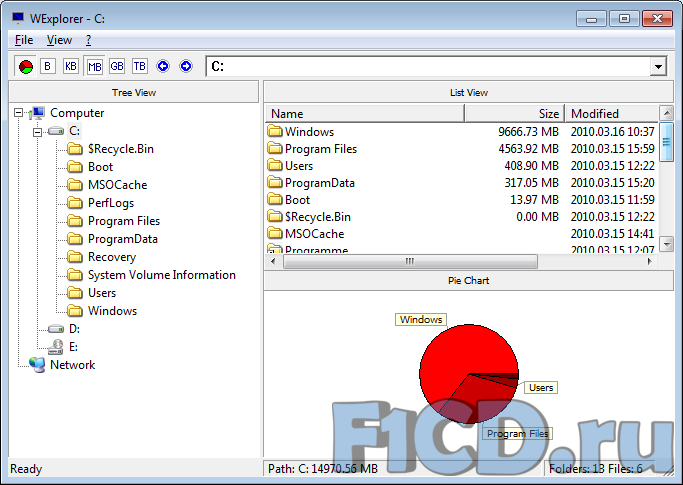
Task: Select the Network icon in the tree
Action: pyautogui.click(x=37, y=365)
